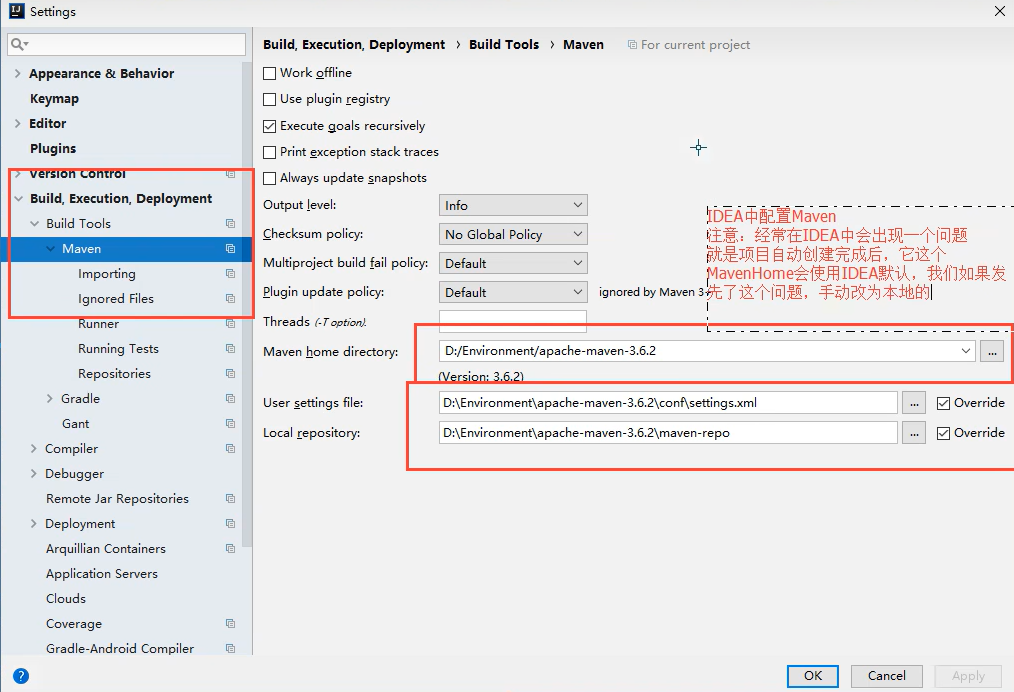
Task: Click the project-level icon beside Coverage
Action: (x=230, y=623)
